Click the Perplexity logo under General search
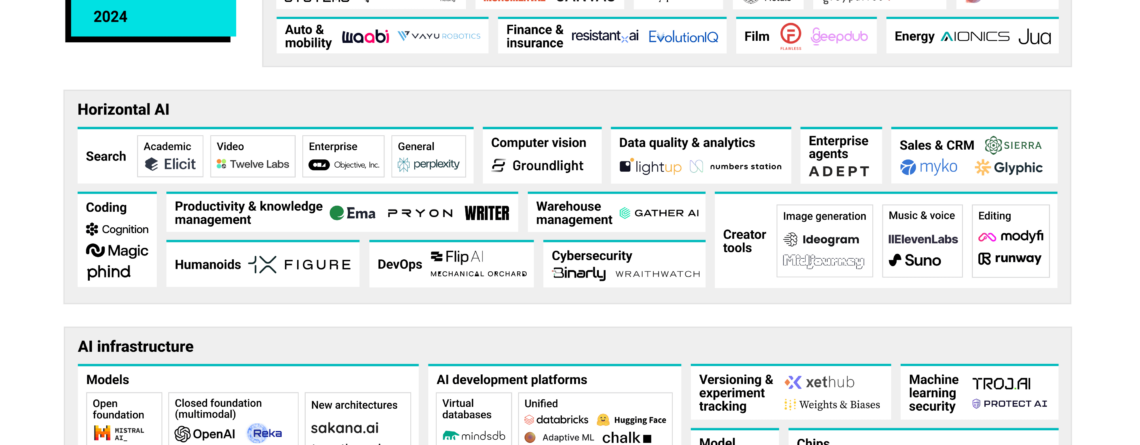 point(429,165)
